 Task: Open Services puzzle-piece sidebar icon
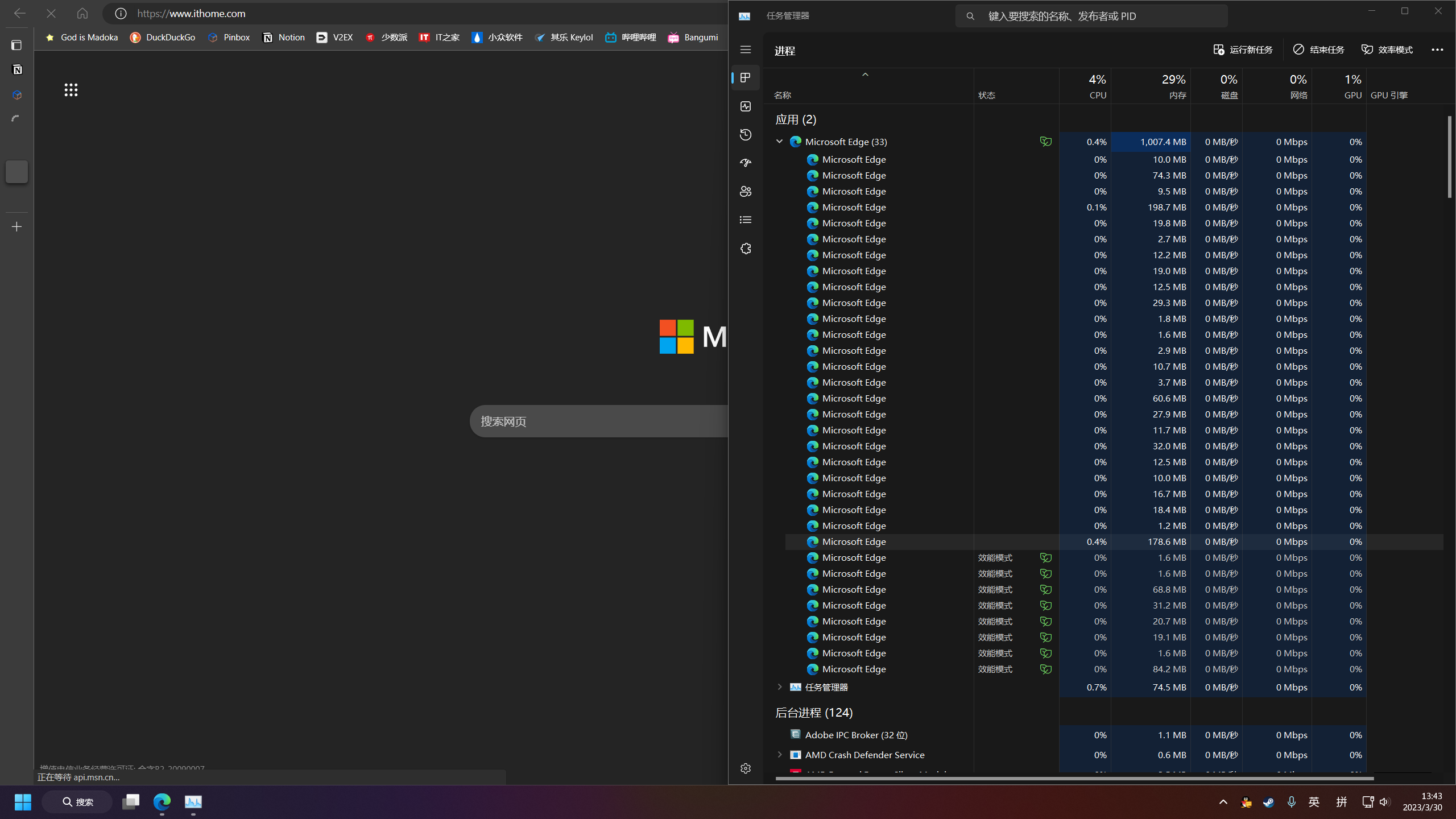pyautogui.click(x=746, y=249)
